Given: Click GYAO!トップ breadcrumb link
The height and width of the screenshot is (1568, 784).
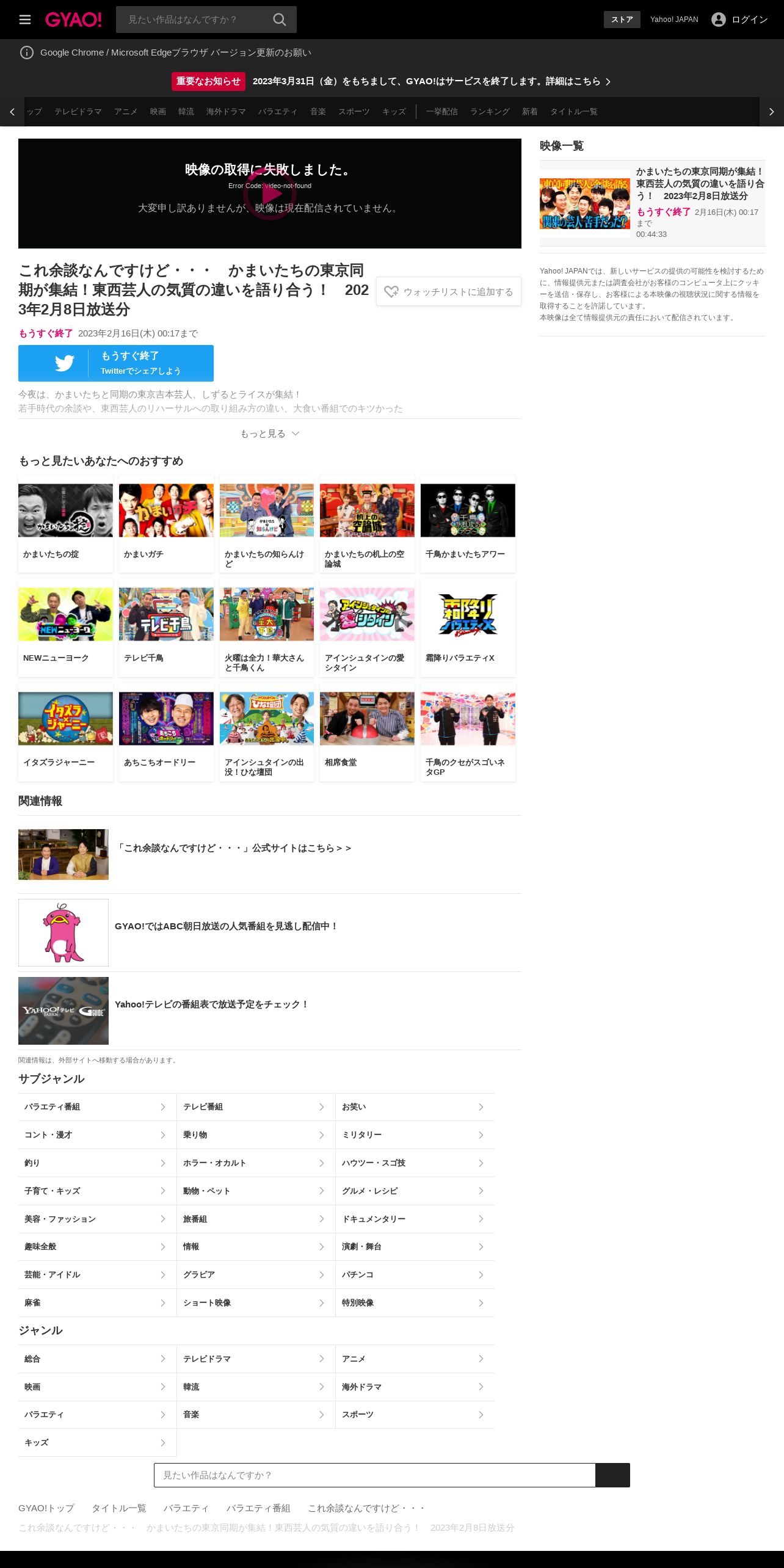Looking at the screenshot, I should point(46,1508).
